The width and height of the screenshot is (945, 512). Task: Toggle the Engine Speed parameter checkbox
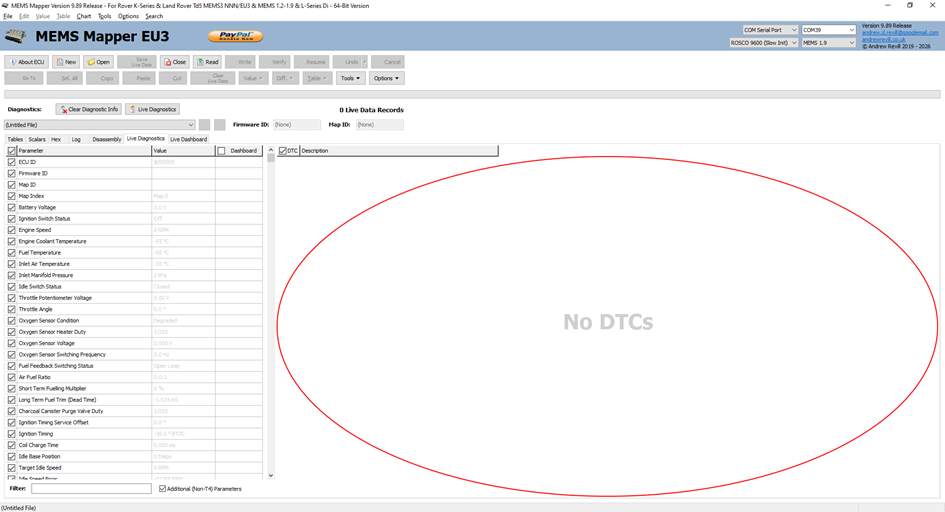click(x=12, y=230)
